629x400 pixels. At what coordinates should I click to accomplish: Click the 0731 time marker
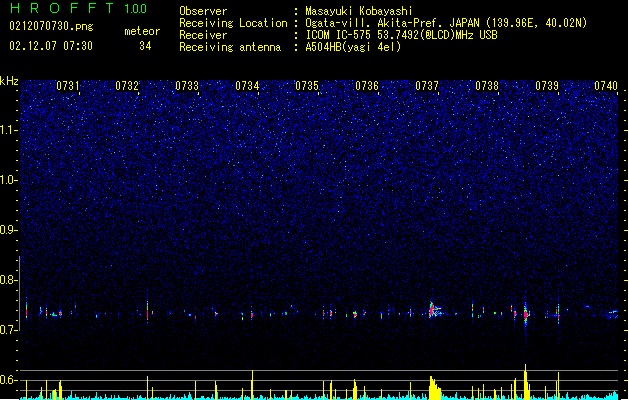point(67,86)
